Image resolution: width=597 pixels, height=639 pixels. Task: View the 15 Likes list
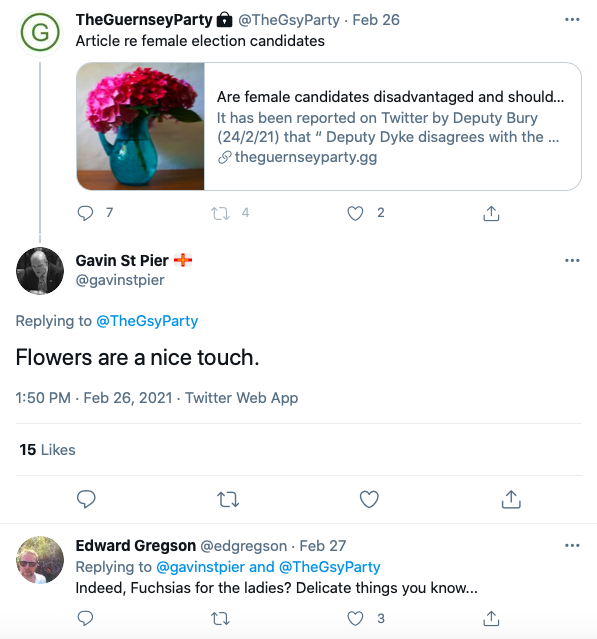[47, 450]
